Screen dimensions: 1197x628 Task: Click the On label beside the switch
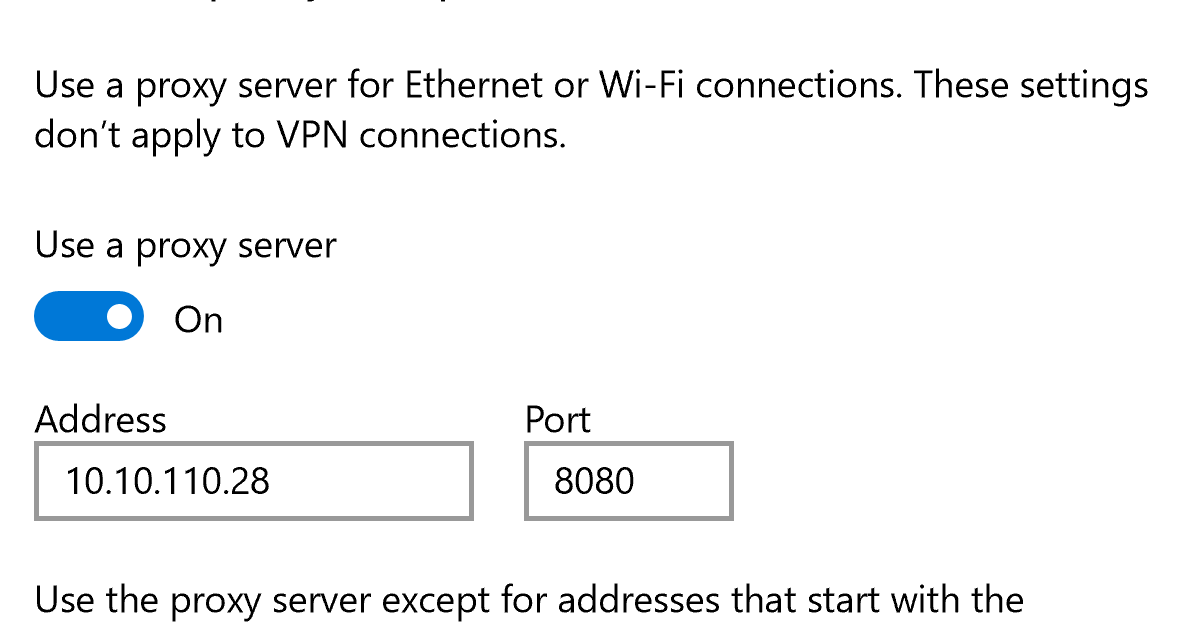pyautogui.click(x=199, y=318)
